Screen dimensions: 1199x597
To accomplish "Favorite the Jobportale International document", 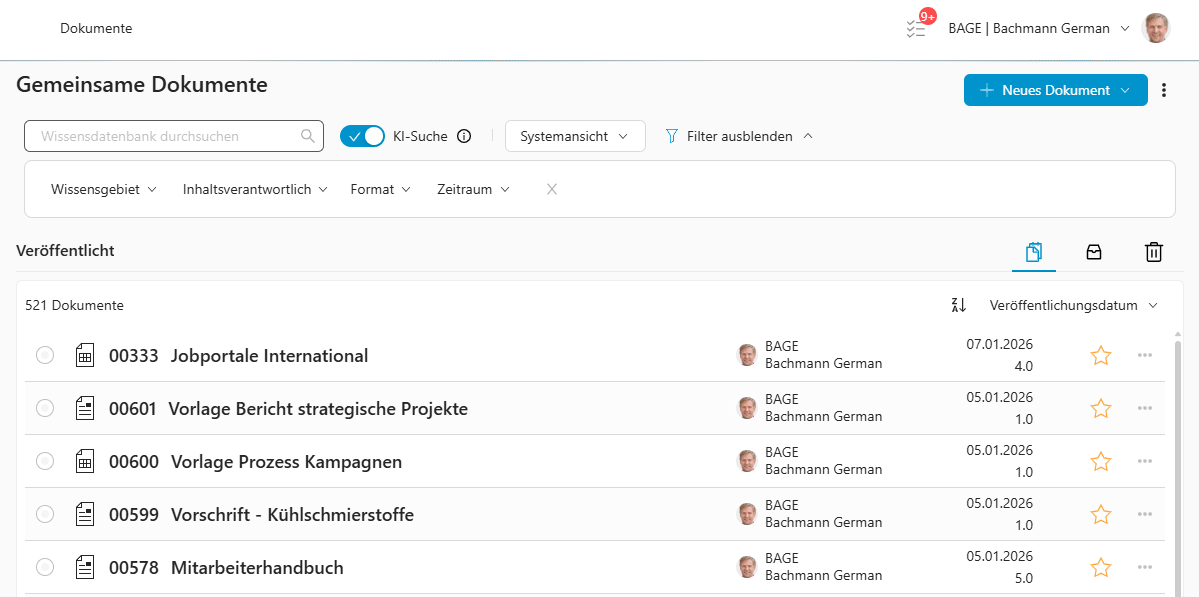I will (1100, 355).
